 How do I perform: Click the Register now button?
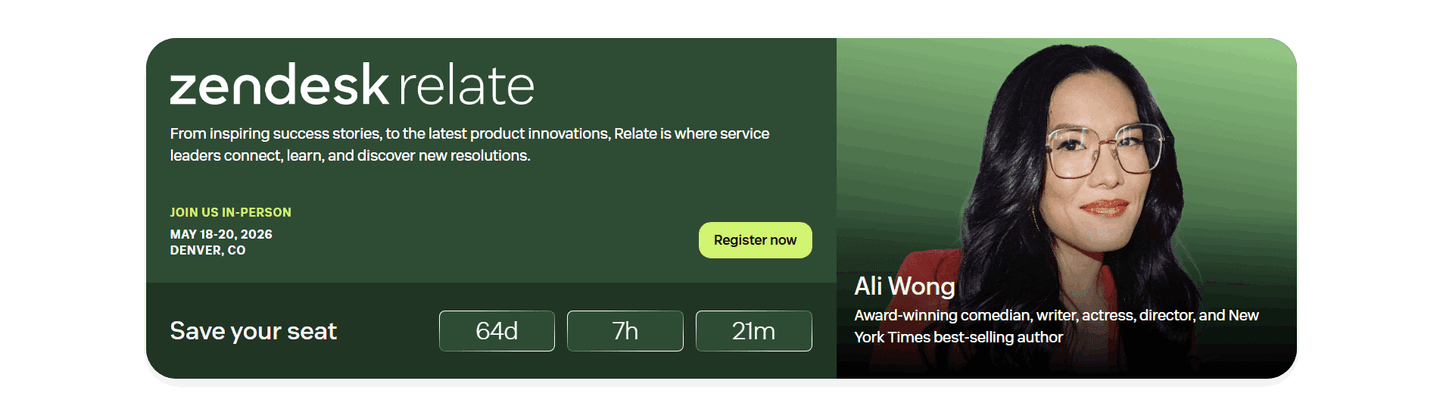coord(755,240)
